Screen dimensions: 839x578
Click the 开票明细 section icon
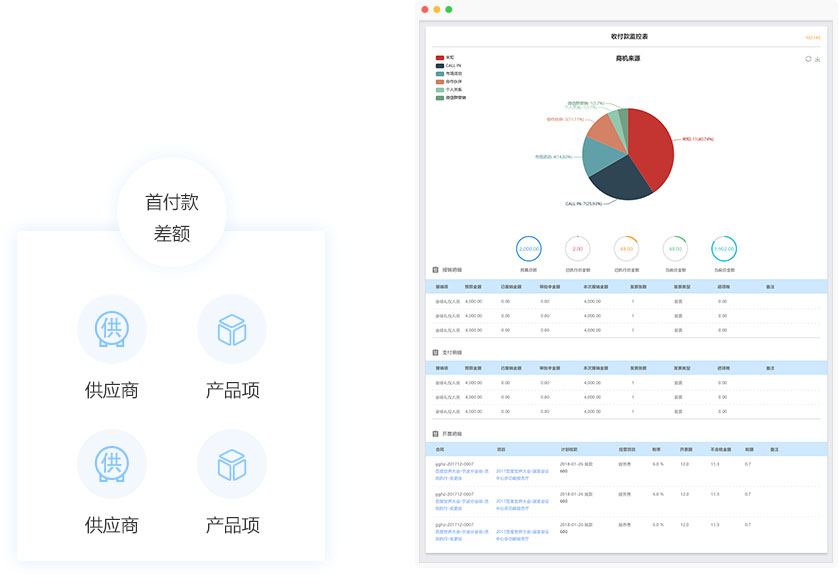point(435,434)
